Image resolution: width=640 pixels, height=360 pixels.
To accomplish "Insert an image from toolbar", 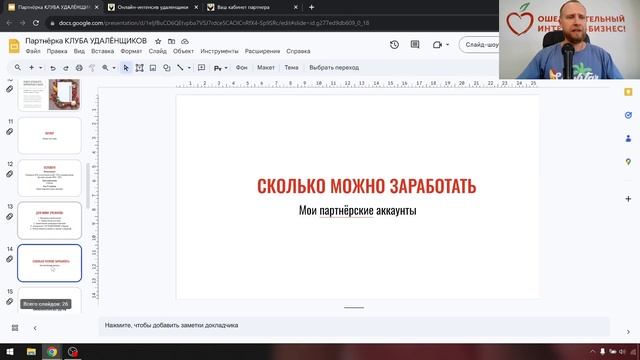I will coord(153,68).
